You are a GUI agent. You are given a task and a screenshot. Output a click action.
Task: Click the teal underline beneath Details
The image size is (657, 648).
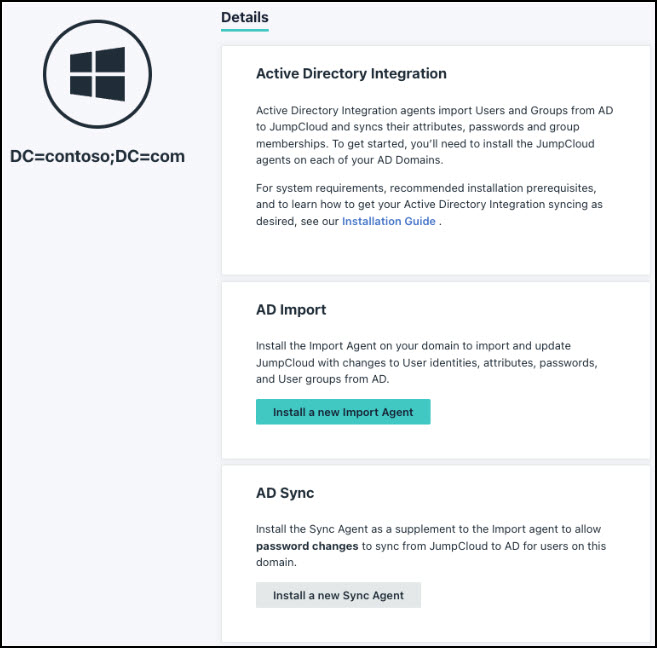[x=244, y=30]
